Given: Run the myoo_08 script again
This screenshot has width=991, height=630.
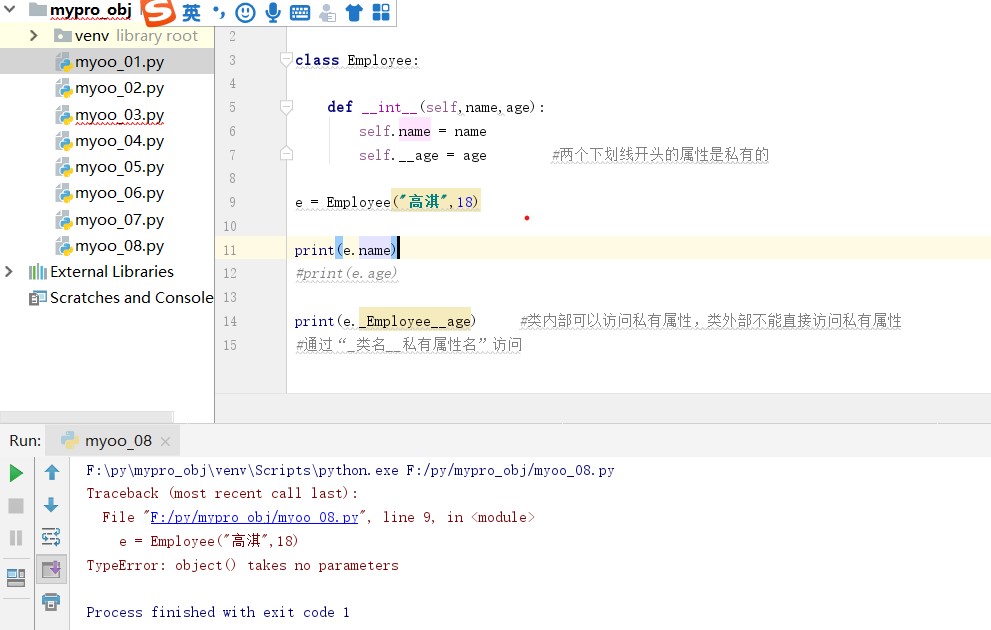Looking at the screenshot, I should 16,473.
